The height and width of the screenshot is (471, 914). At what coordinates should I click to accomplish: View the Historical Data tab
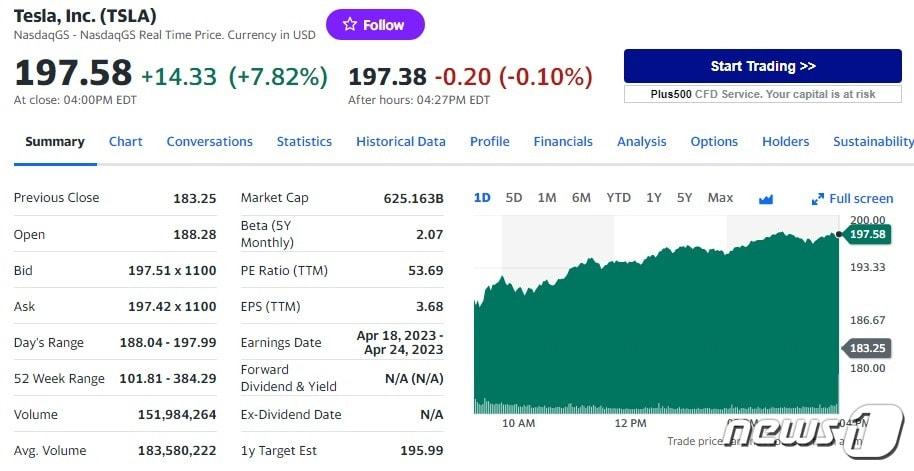401,142
